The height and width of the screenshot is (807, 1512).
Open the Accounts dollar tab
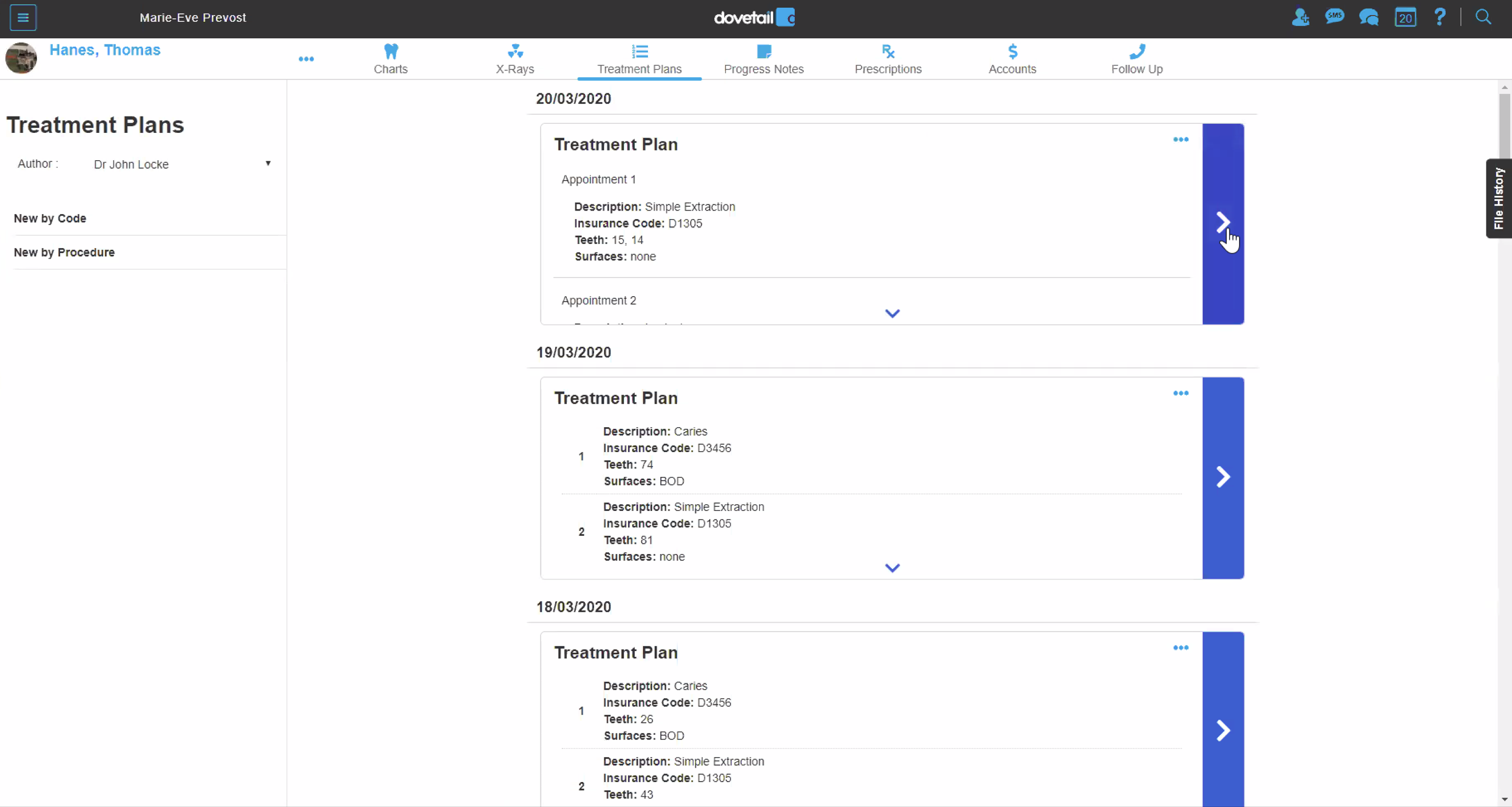(1012, 59)
